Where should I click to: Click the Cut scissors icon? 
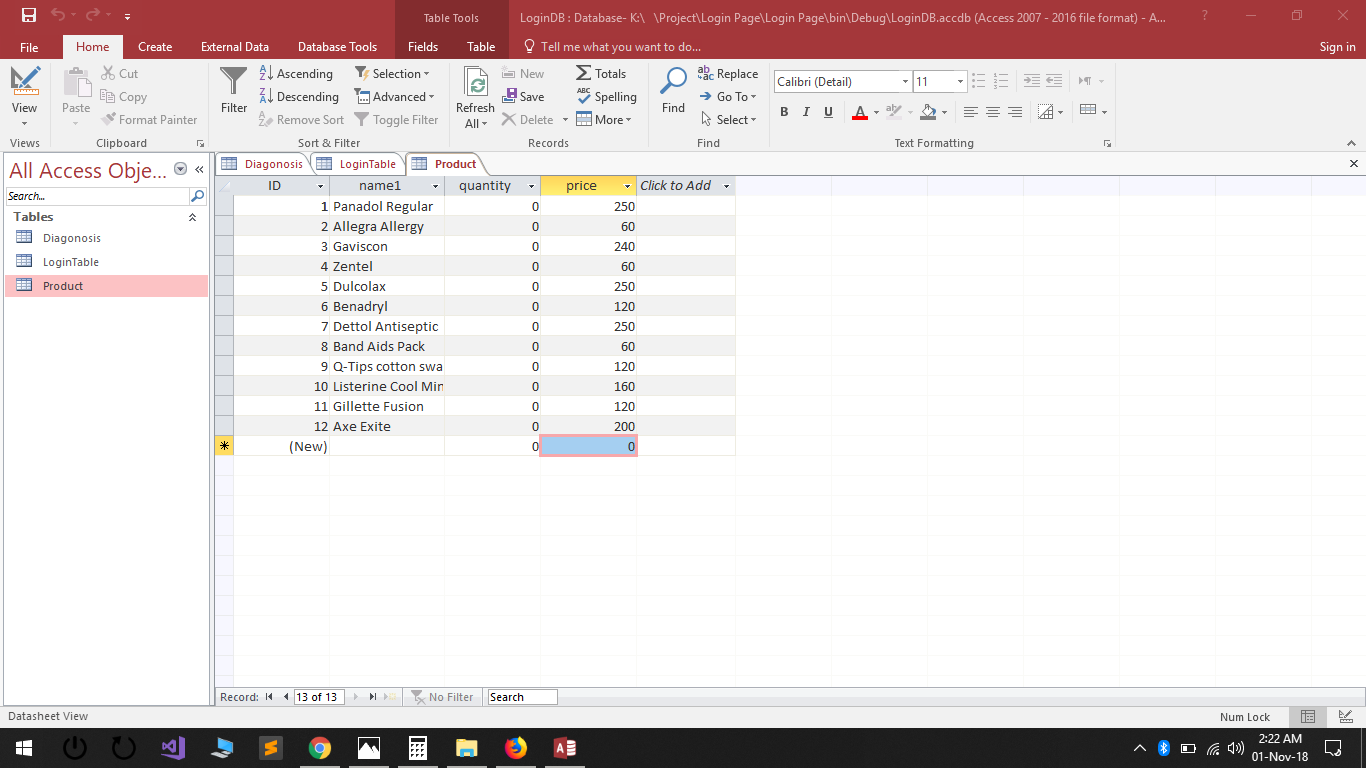[119, 74]
